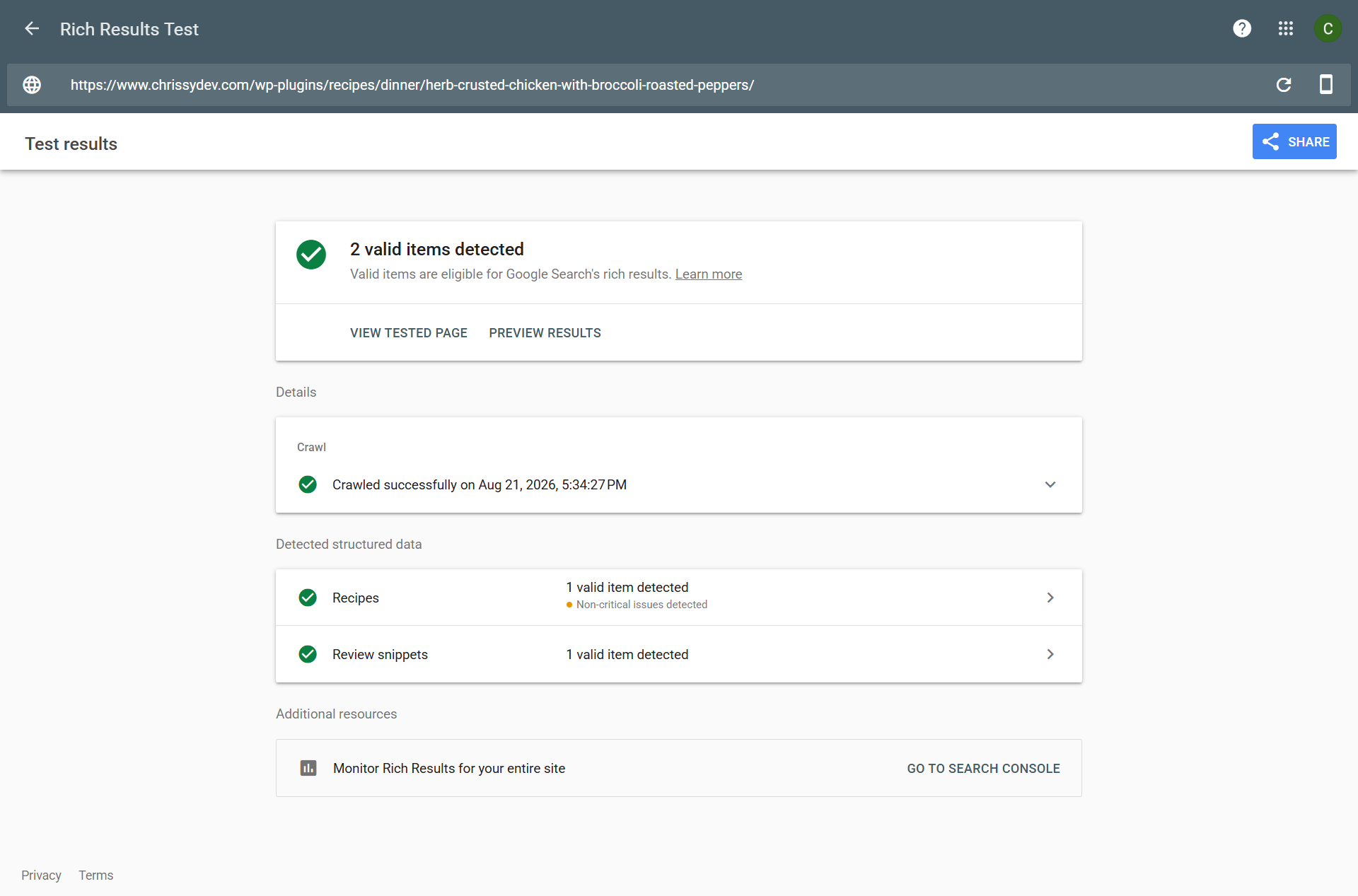
Task: Open the help question mark icon
Action: (x=1242, y=28)
